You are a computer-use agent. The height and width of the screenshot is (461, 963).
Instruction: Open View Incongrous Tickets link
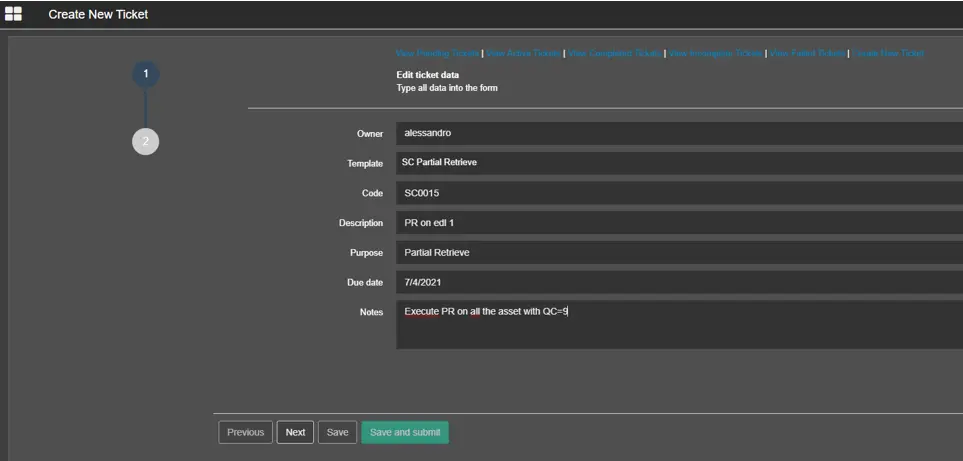coord(714,53)
